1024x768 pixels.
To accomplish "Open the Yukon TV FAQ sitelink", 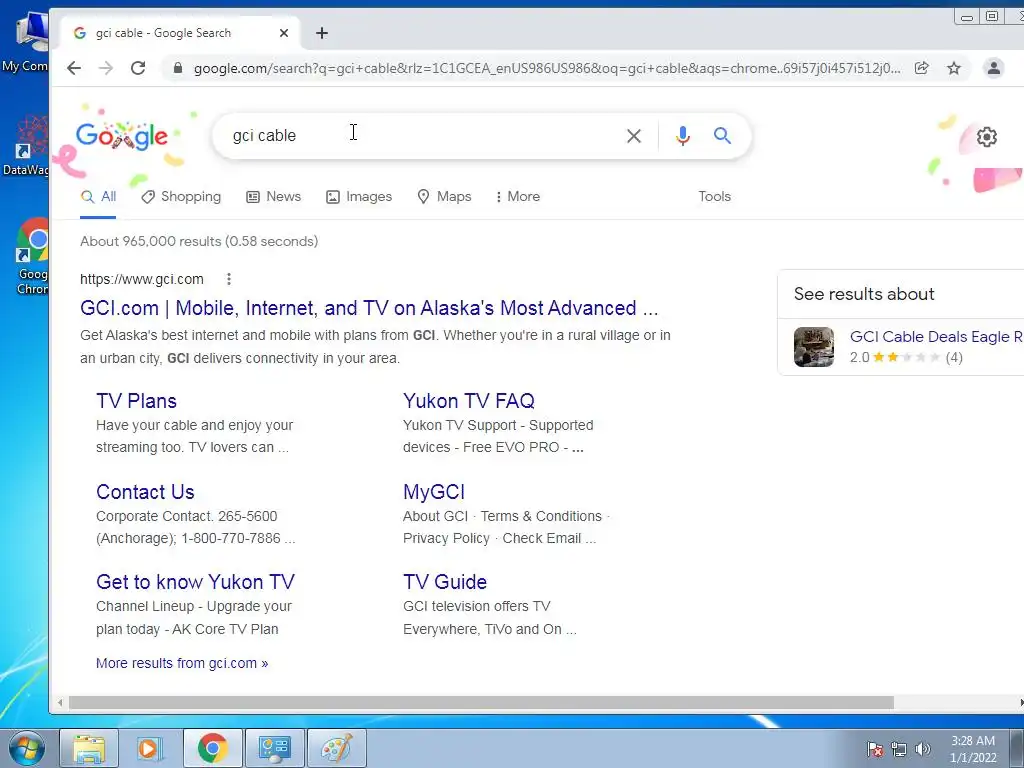I will tap(469, 401).
